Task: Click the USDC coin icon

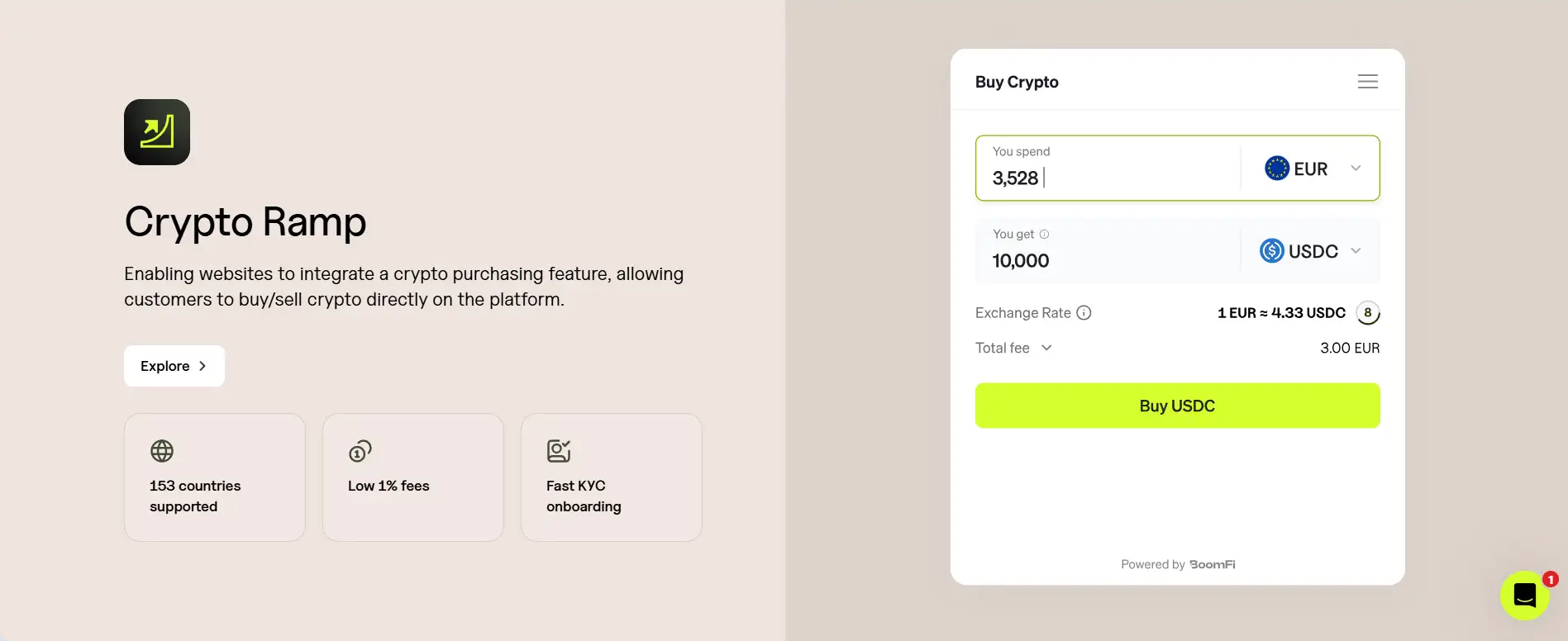Action: pyautogui.click(x=1272, y=251)
